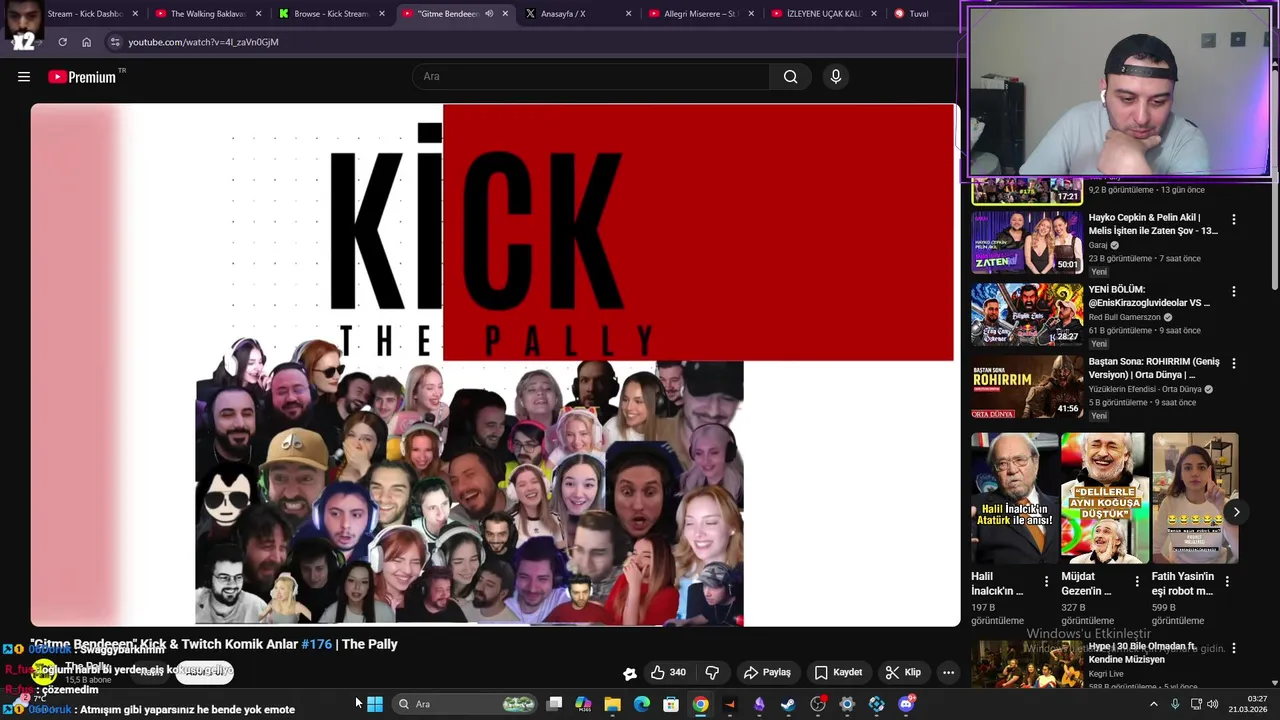This screenshot has height=720, width=1280.
Task: Show hidden system tray icons
Action: [x=1153, y=704]
